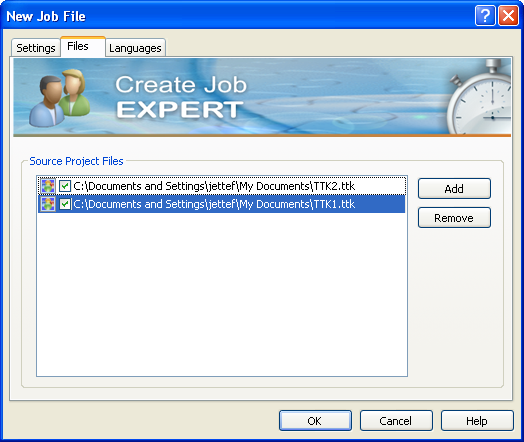Switch to the Settings tab
The image size is (524, 442).
click(x=36, y=48)
